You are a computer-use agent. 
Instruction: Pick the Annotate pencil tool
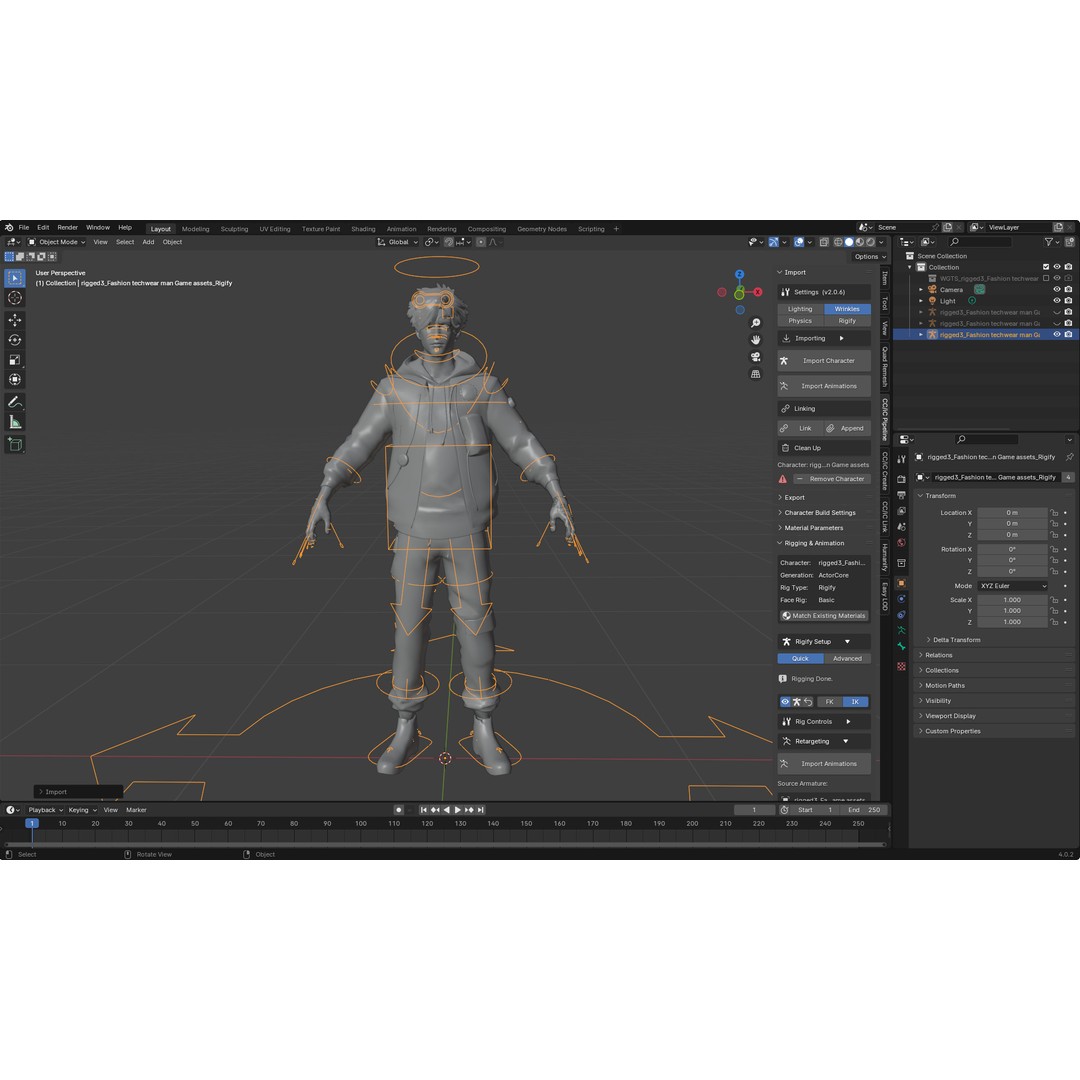[15, 402]
